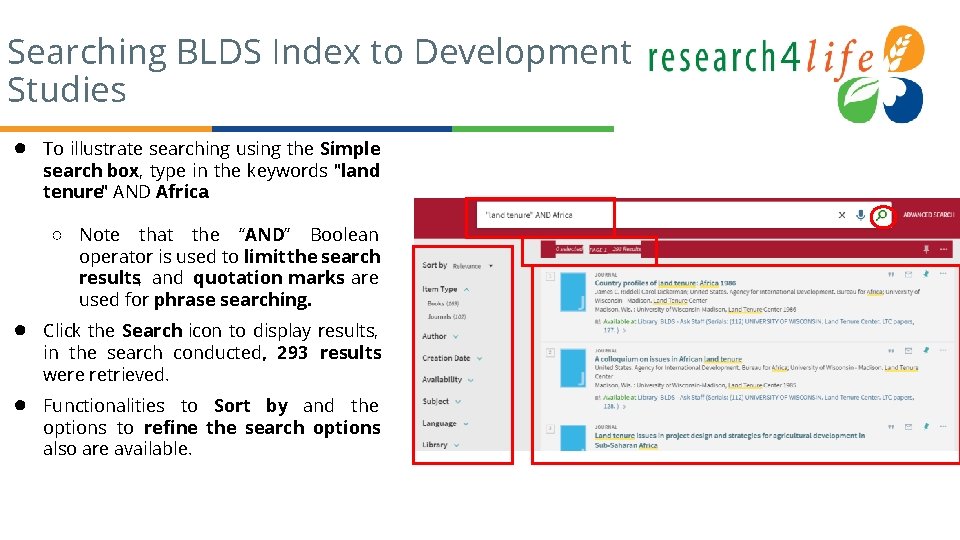Open more actions for Sub-Saharan Africa result
This screenshot has height=540, width=960.
click(x=943, y=426)
